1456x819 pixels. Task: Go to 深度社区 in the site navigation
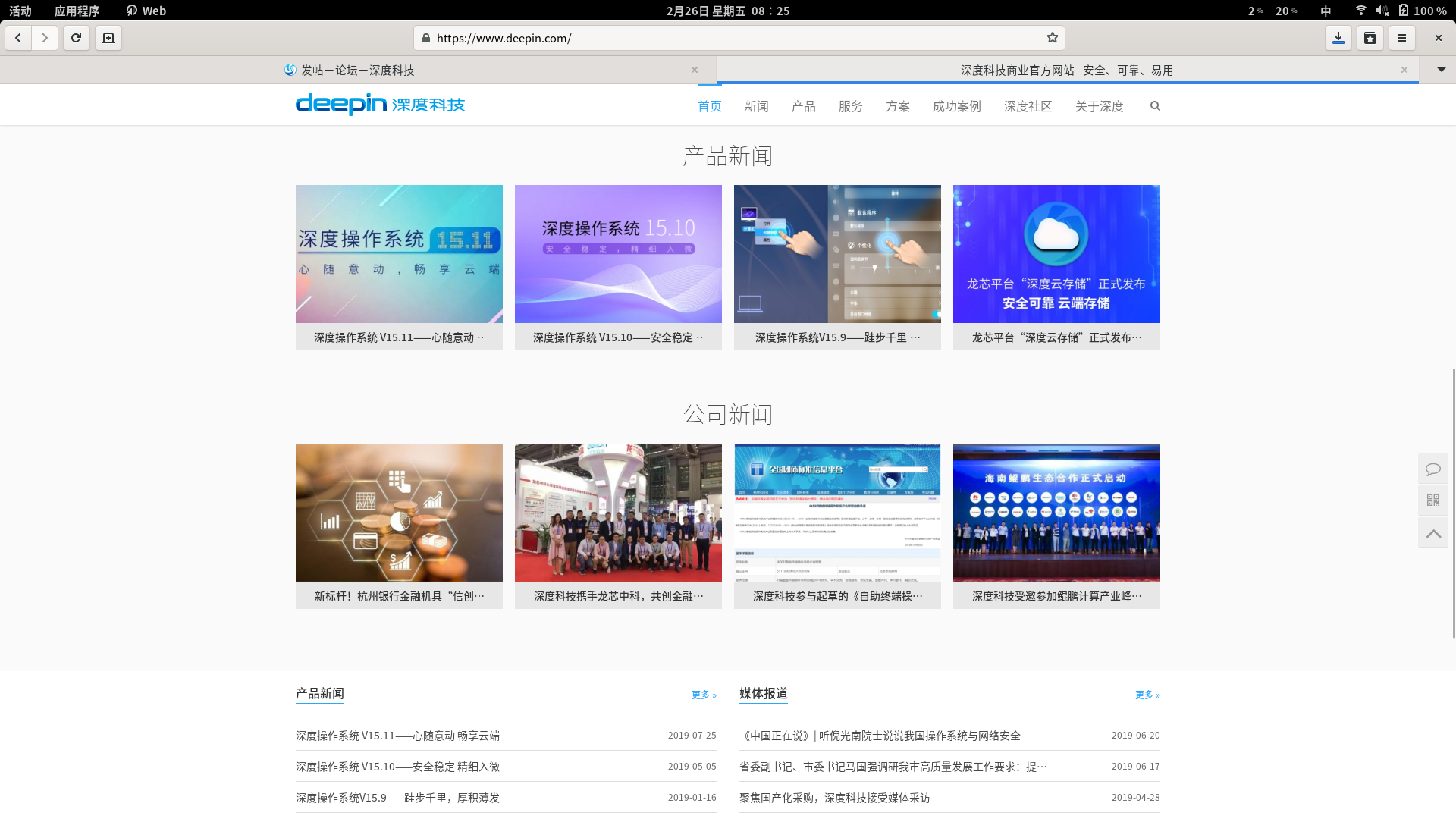point(1028,106)
